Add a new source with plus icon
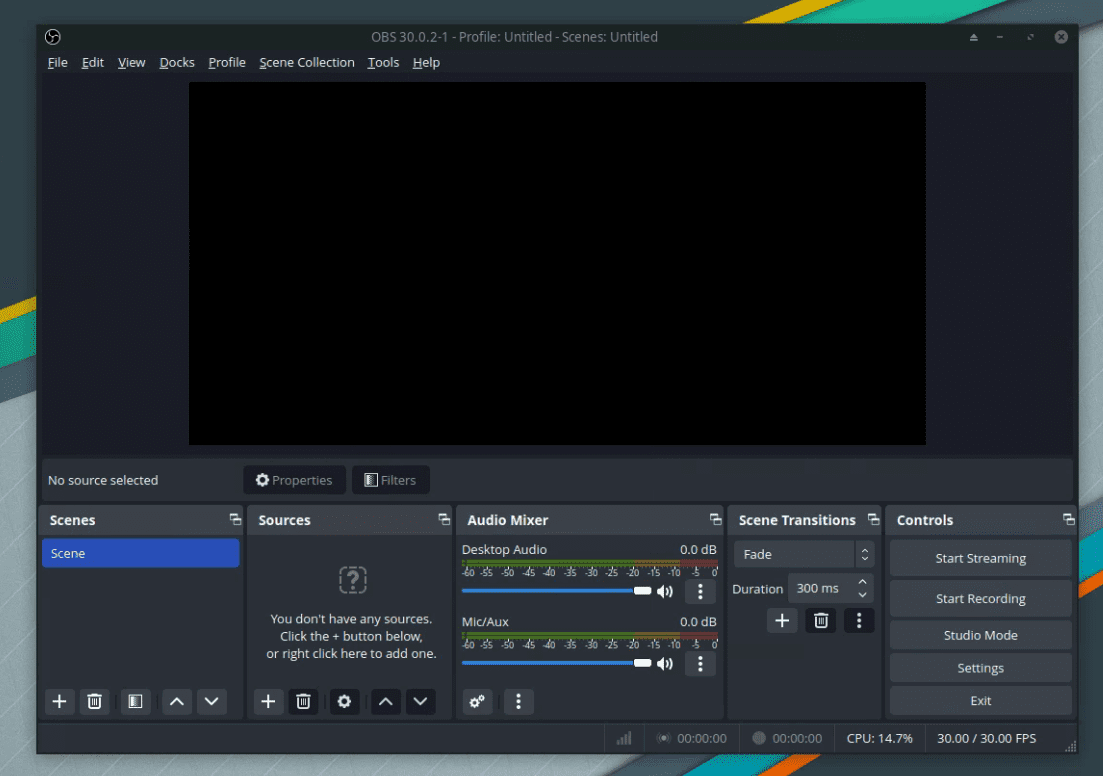Screen dimensions: 1103x776 [268, 701]
